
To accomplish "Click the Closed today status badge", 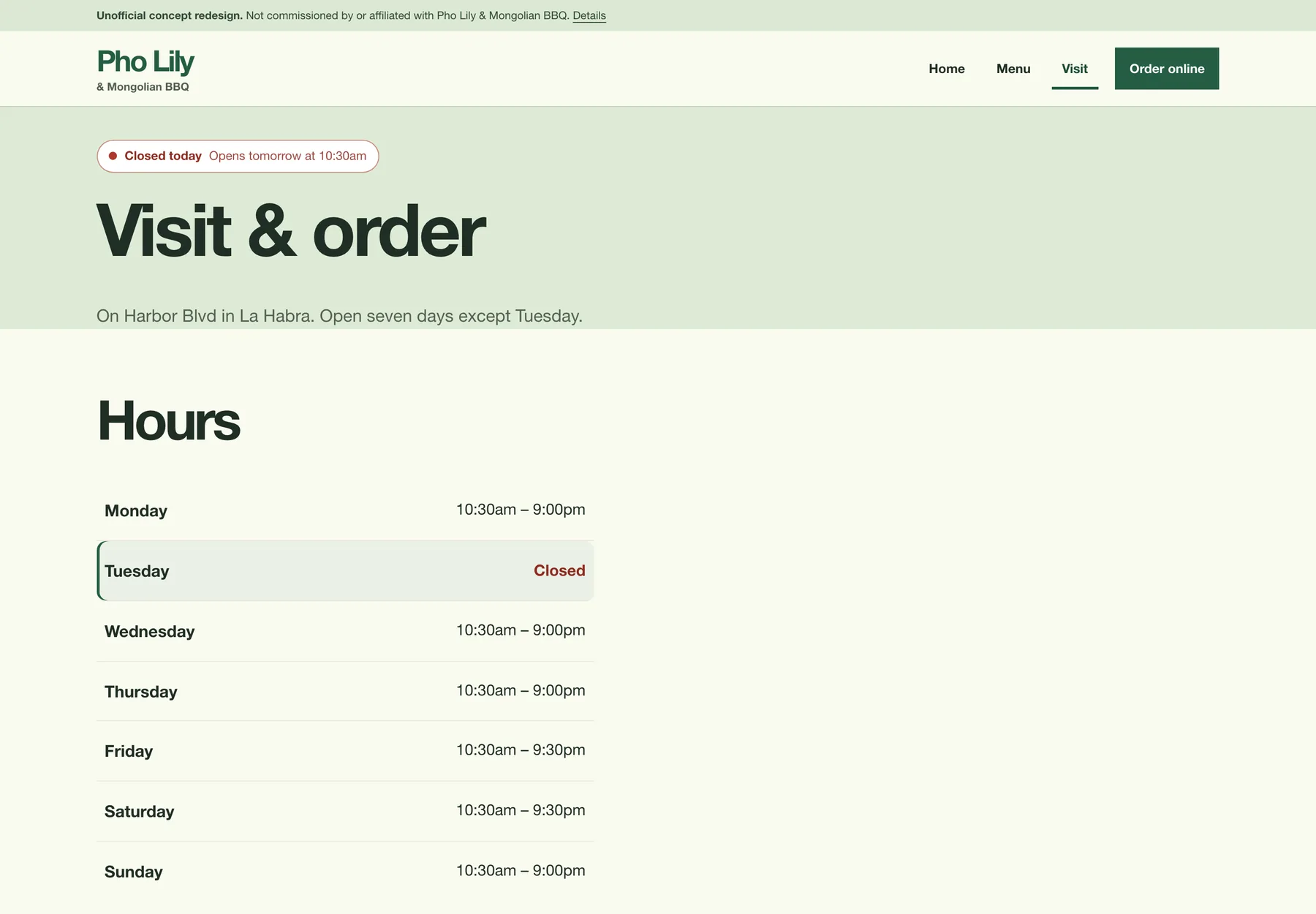I will click(238, 156).
